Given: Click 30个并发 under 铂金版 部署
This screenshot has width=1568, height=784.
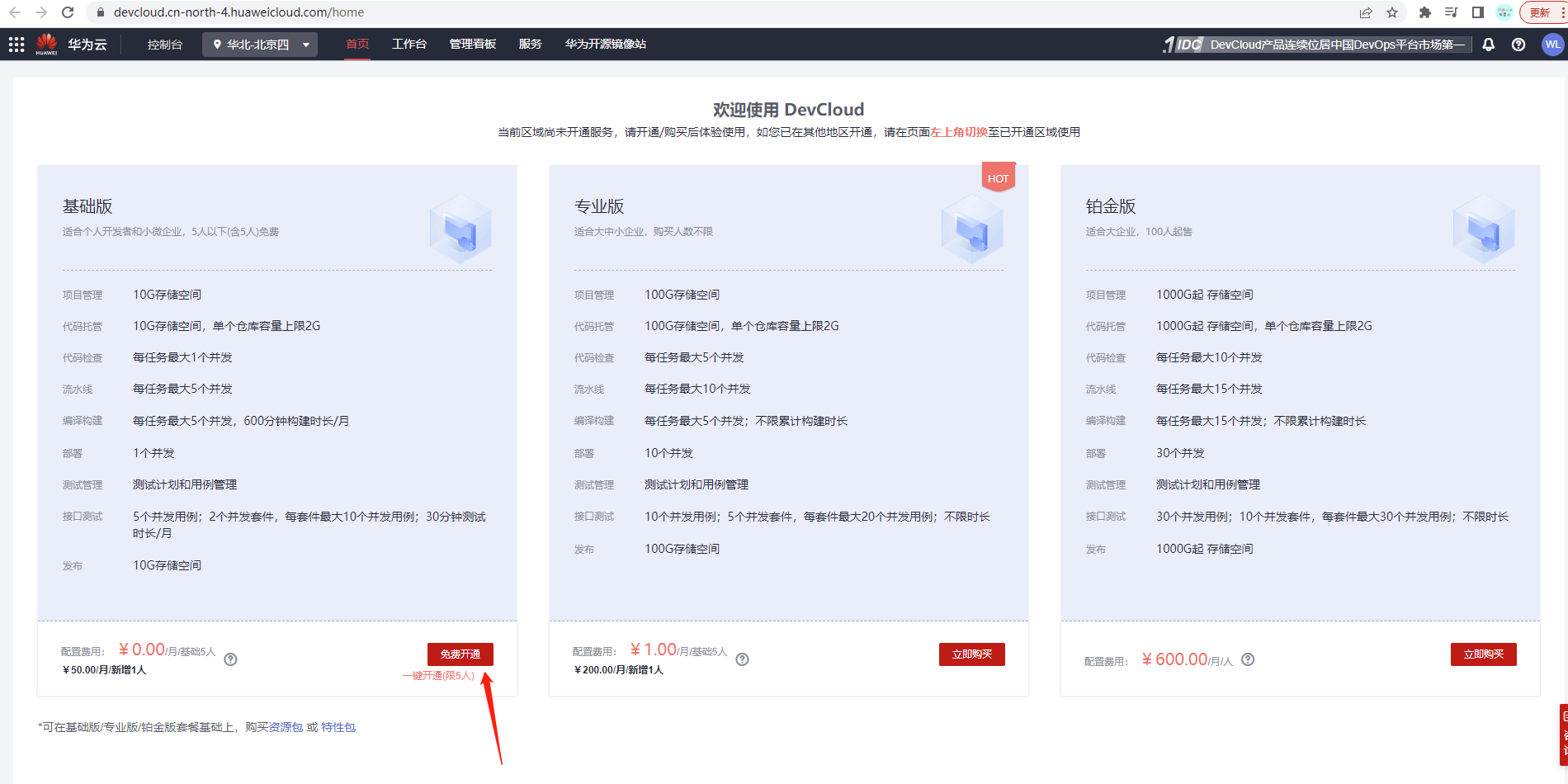Looking at the screenshot, I should [x=1180, y=453].
